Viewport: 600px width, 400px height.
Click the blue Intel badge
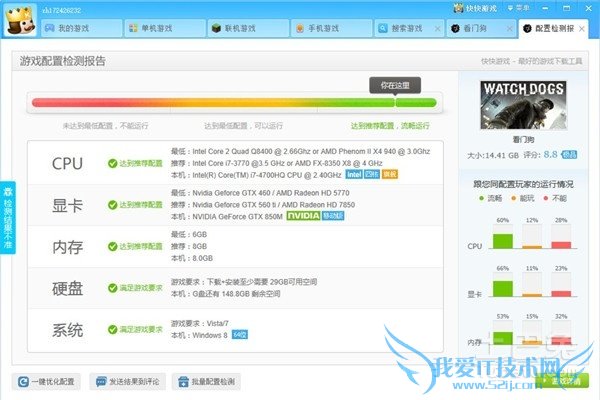click(354, 175)
